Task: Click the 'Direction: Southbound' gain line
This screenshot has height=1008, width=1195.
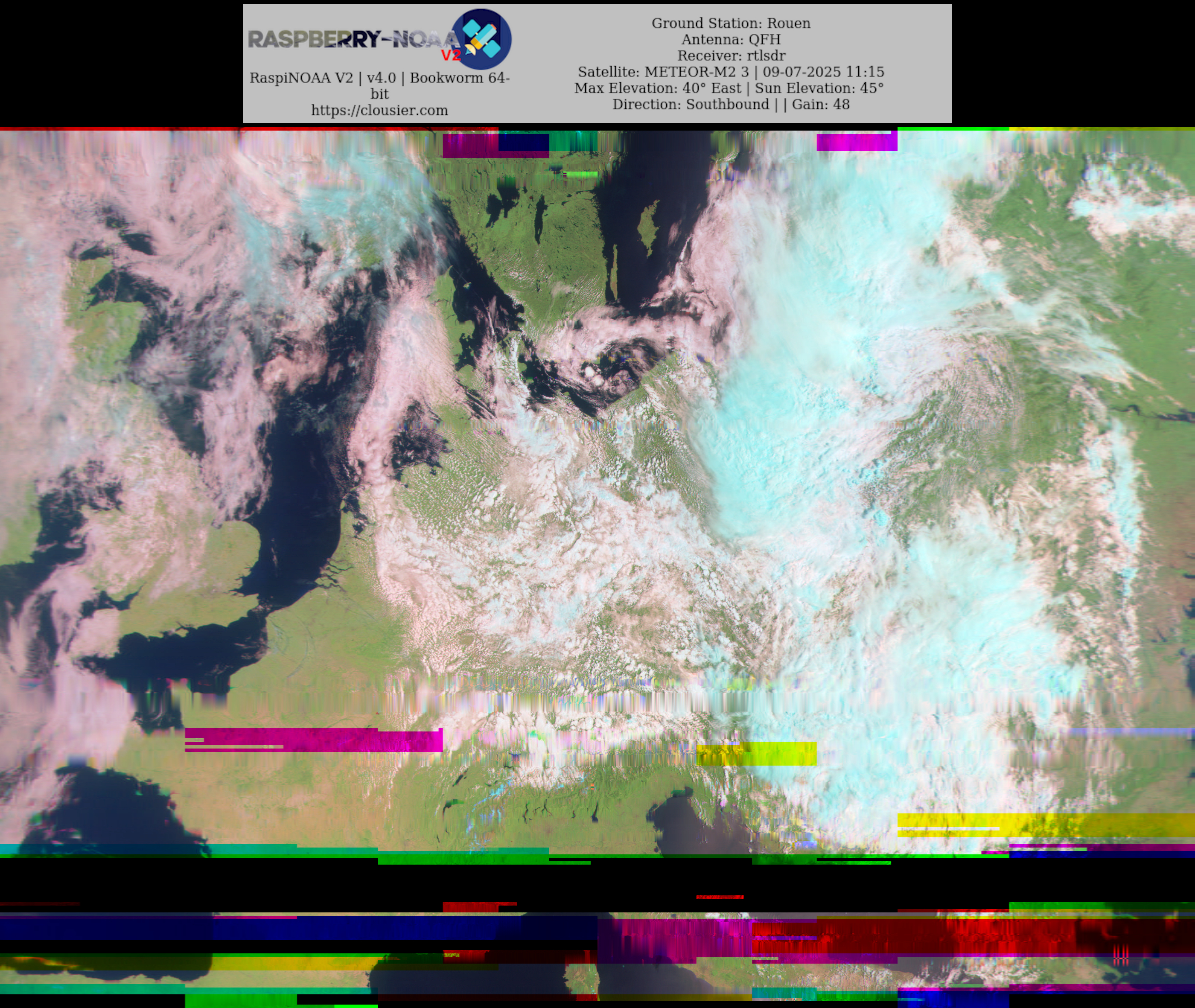Action: (x=730, y=105)
